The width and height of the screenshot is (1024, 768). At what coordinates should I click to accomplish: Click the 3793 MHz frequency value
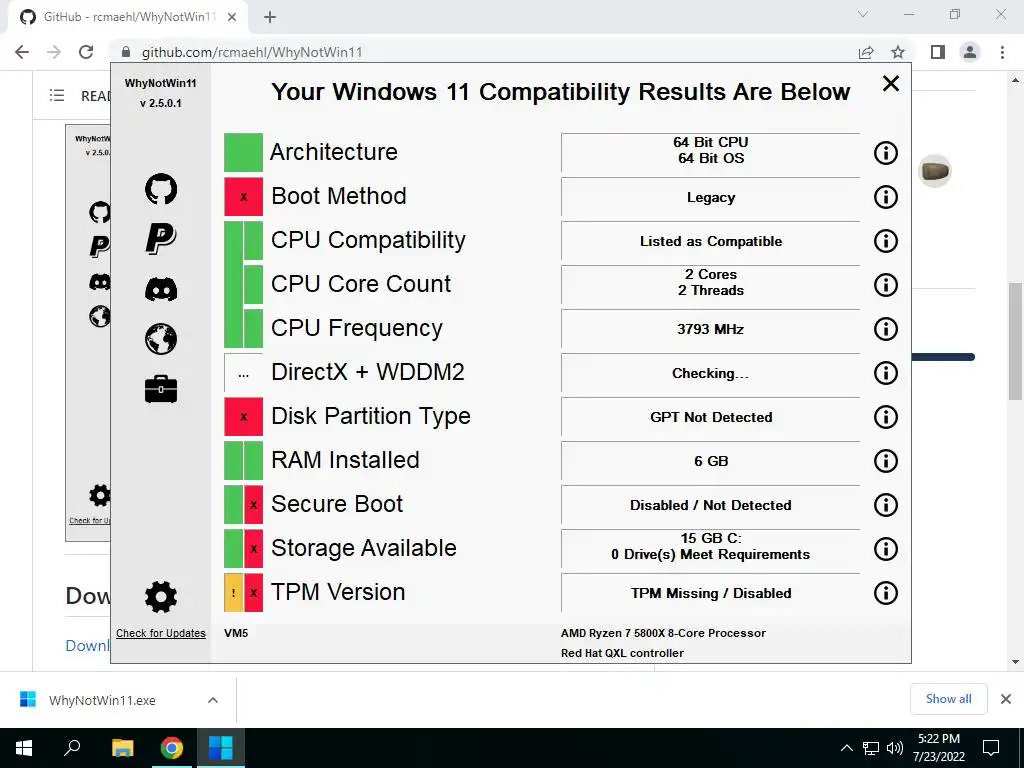(x=711, y=329)
